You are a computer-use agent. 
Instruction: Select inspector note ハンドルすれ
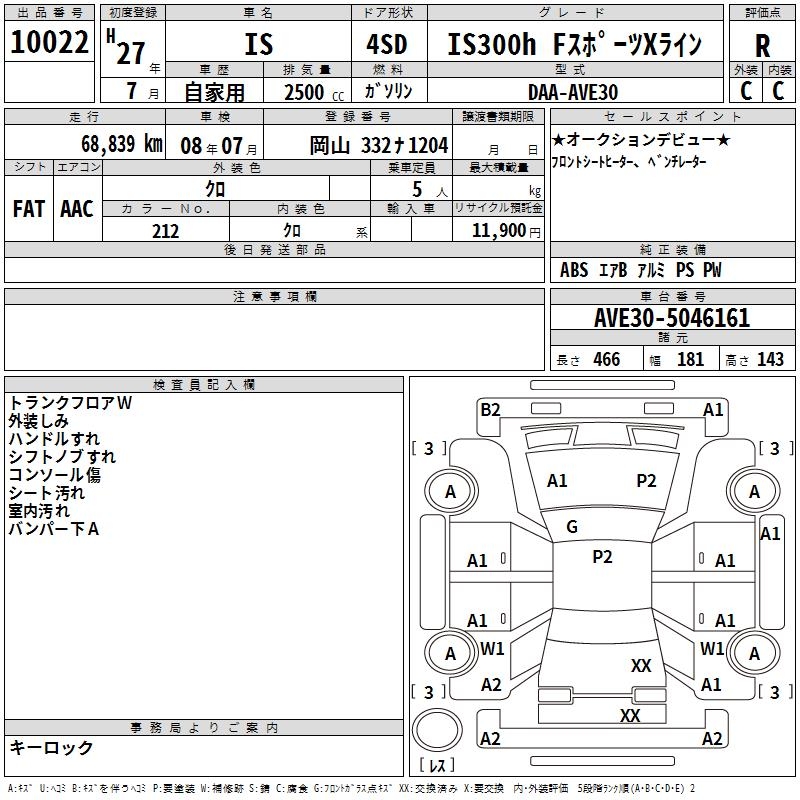point(54,439)
